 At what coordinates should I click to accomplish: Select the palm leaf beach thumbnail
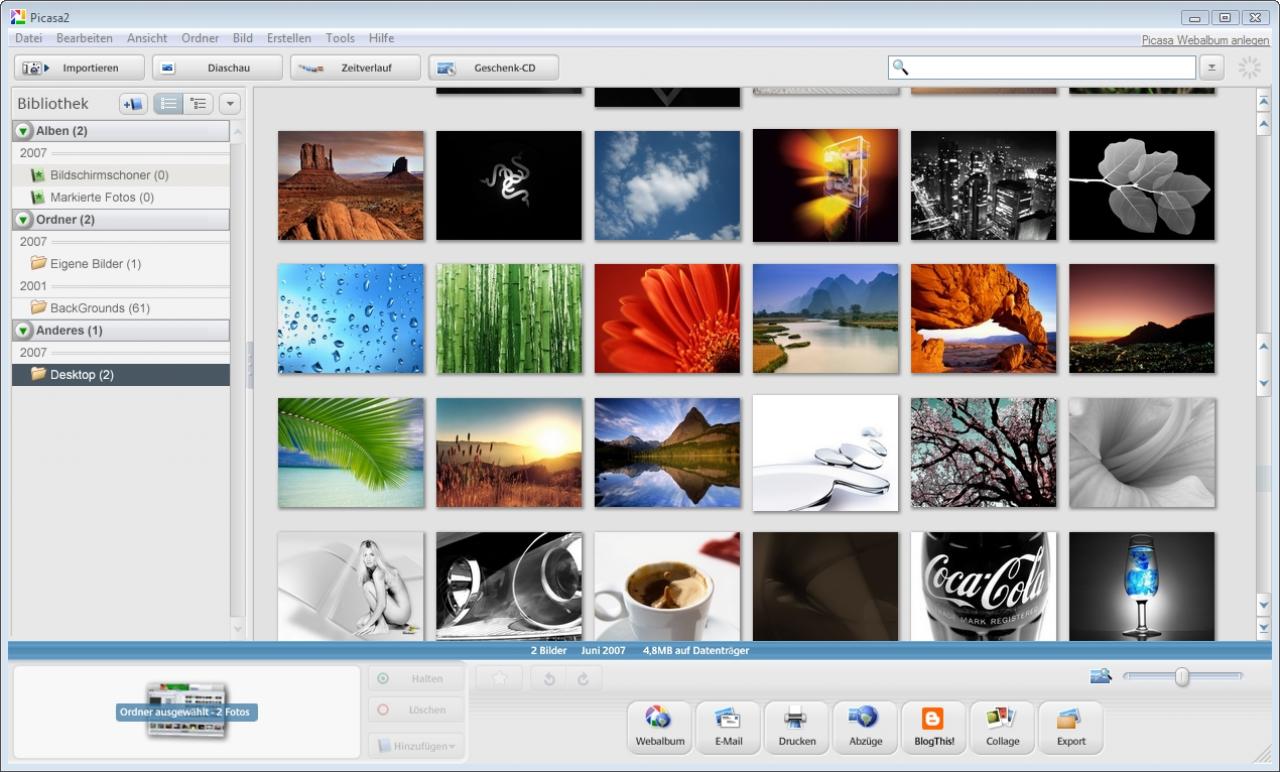click(351, 453)
